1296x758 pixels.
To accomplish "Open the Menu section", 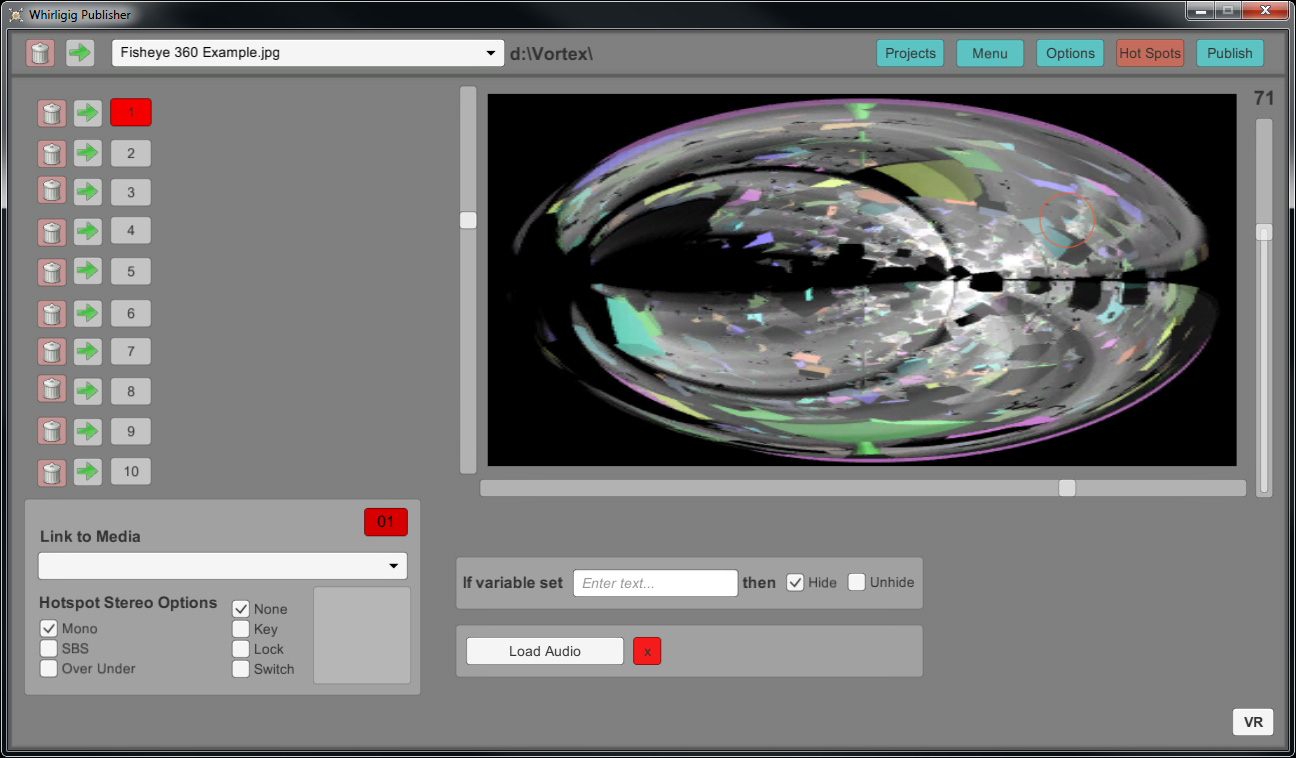I will coord(990,53).
